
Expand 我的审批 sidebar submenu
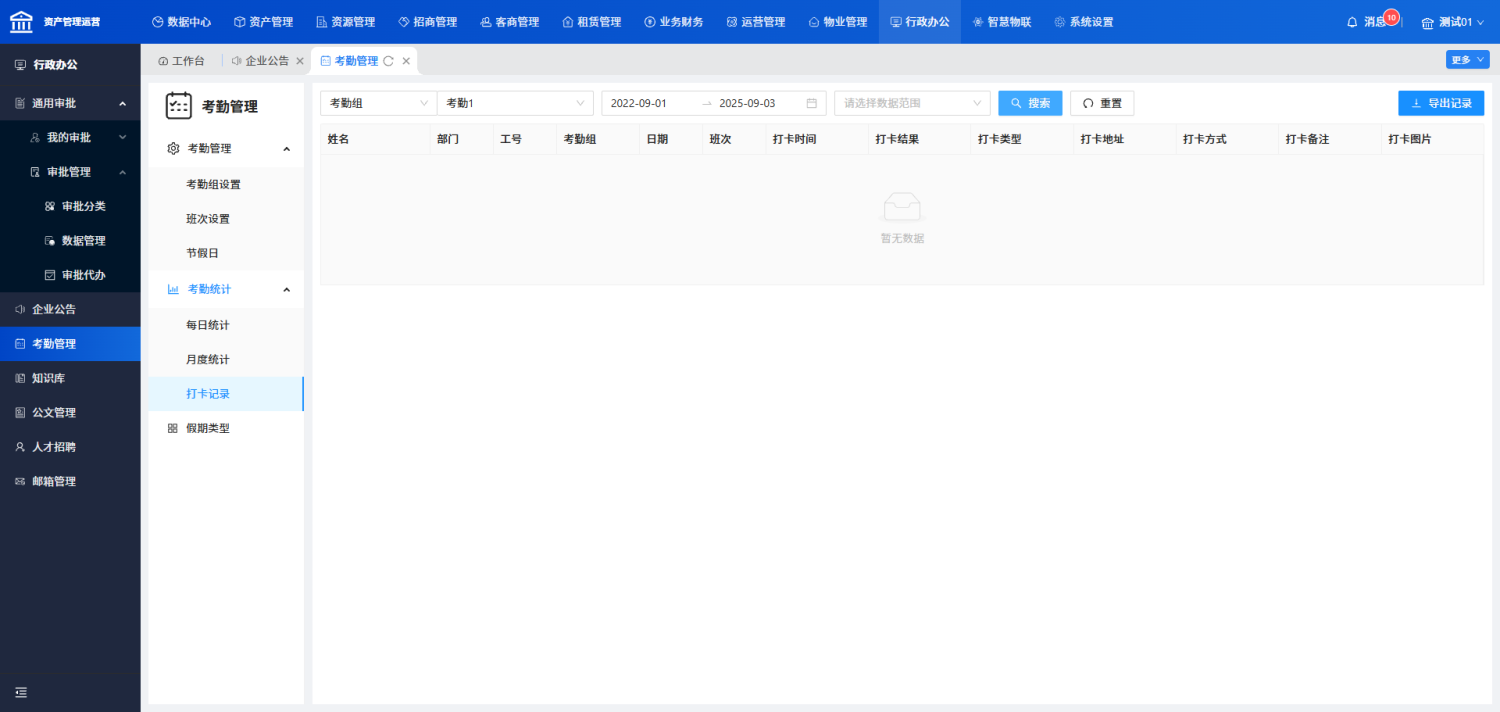[x=70, y=137]
